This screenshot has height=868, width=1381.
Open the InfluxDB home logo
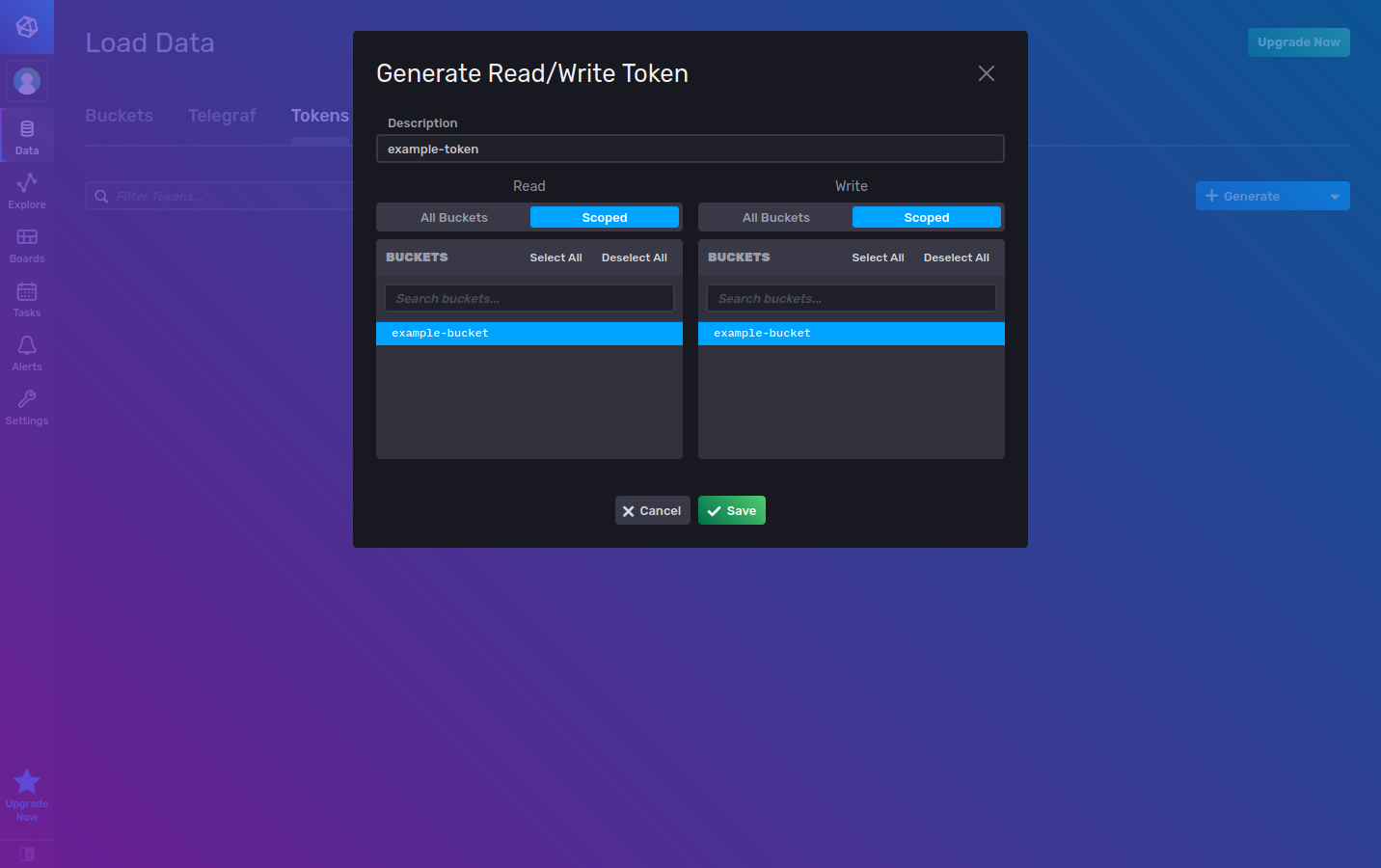[x=26, y=26]
